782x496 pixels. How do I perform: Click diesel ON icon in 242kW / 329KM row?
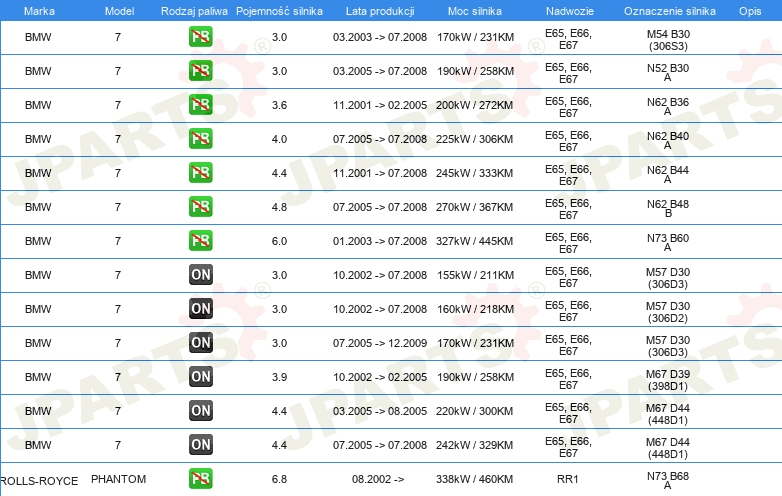tap(200, 445)
